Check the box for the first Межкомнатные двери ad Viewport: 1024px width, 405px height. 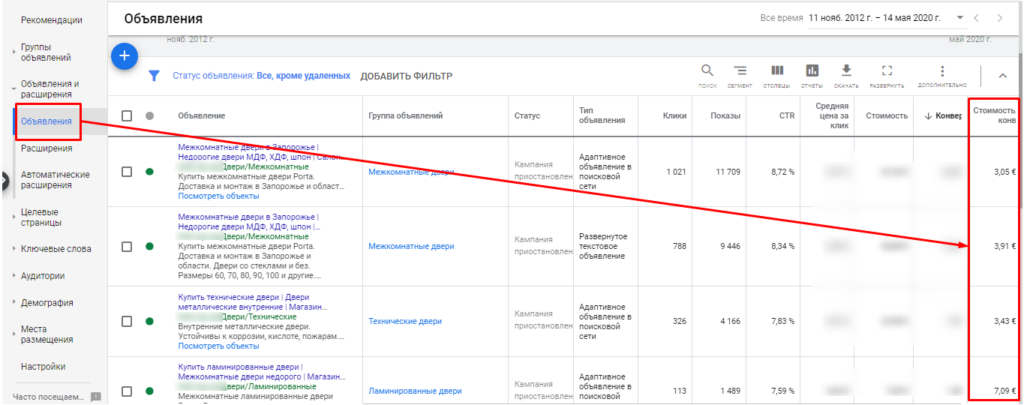click(127, 171)
